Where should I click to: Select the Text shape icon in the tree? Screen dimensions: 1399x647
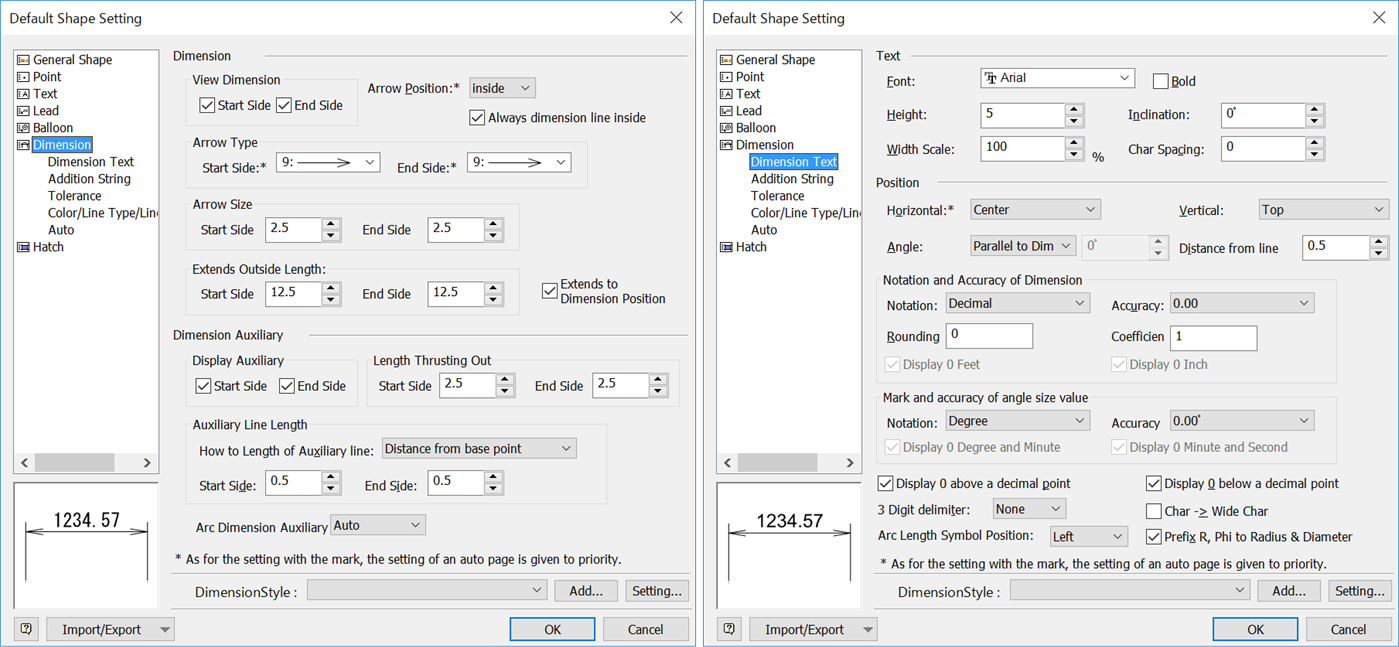pyautogui.click(x=24, y=93)
